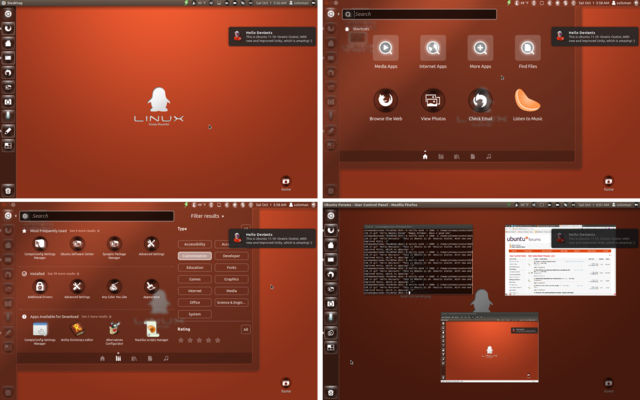Expand See more results for Installed
Viewport: 640px width, 400px height.
[x=63, y=274]
